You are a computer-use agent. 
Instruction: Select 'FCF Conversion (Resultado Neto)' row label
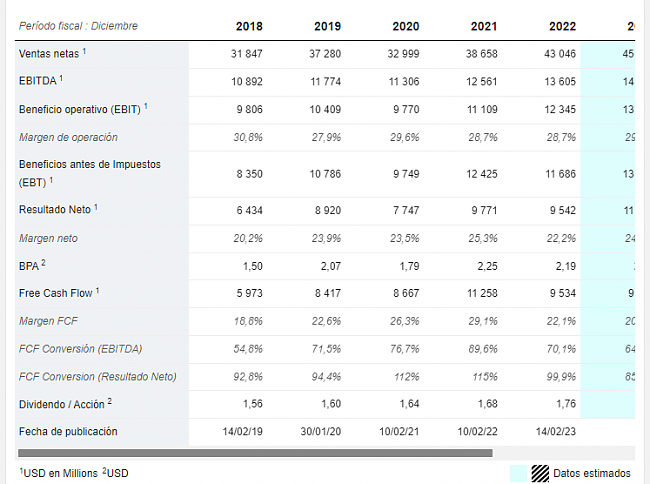pos(98,377)
